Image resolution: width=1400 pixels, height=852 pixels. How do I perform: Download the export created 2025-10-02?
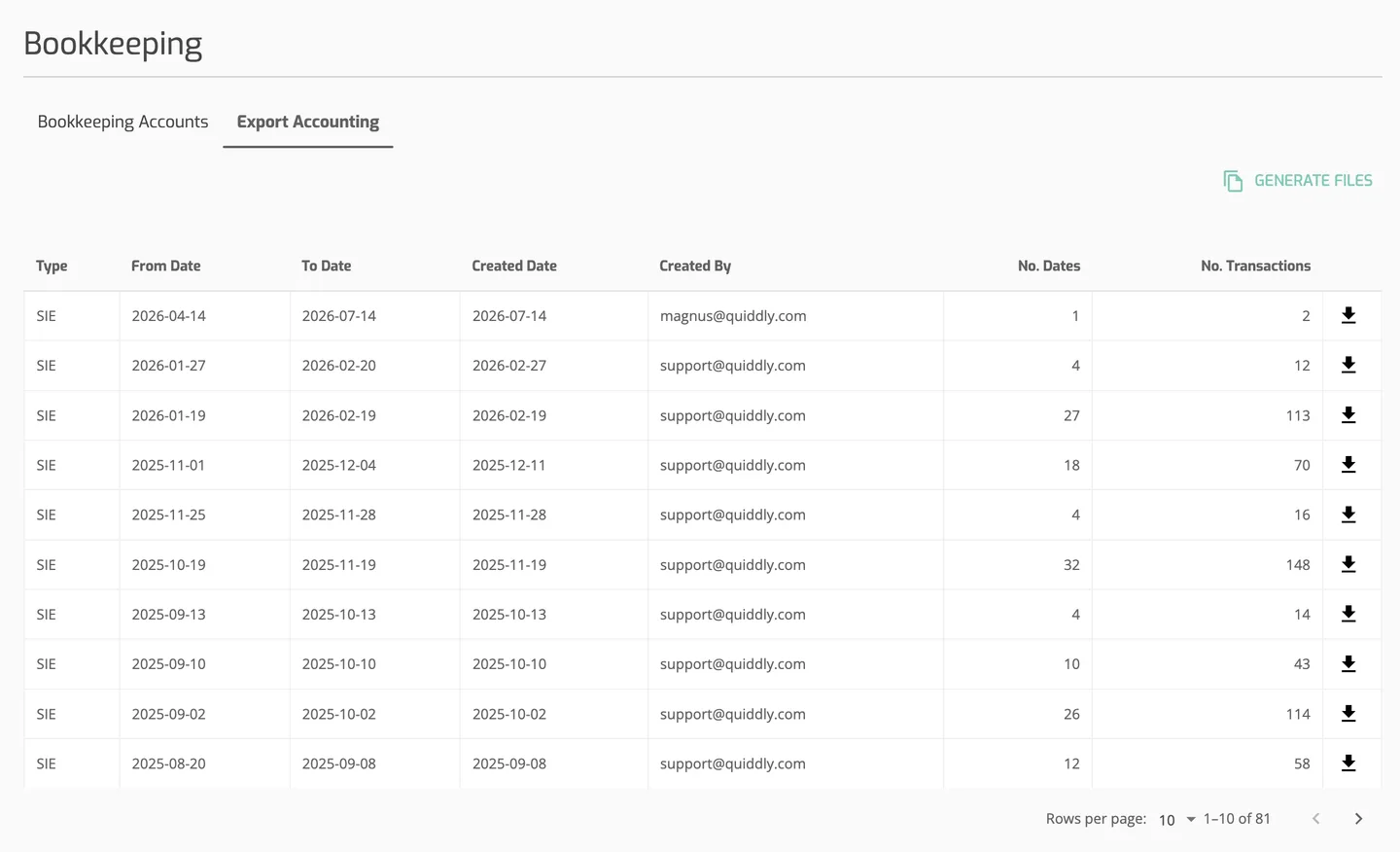(x=1348, y=713)
